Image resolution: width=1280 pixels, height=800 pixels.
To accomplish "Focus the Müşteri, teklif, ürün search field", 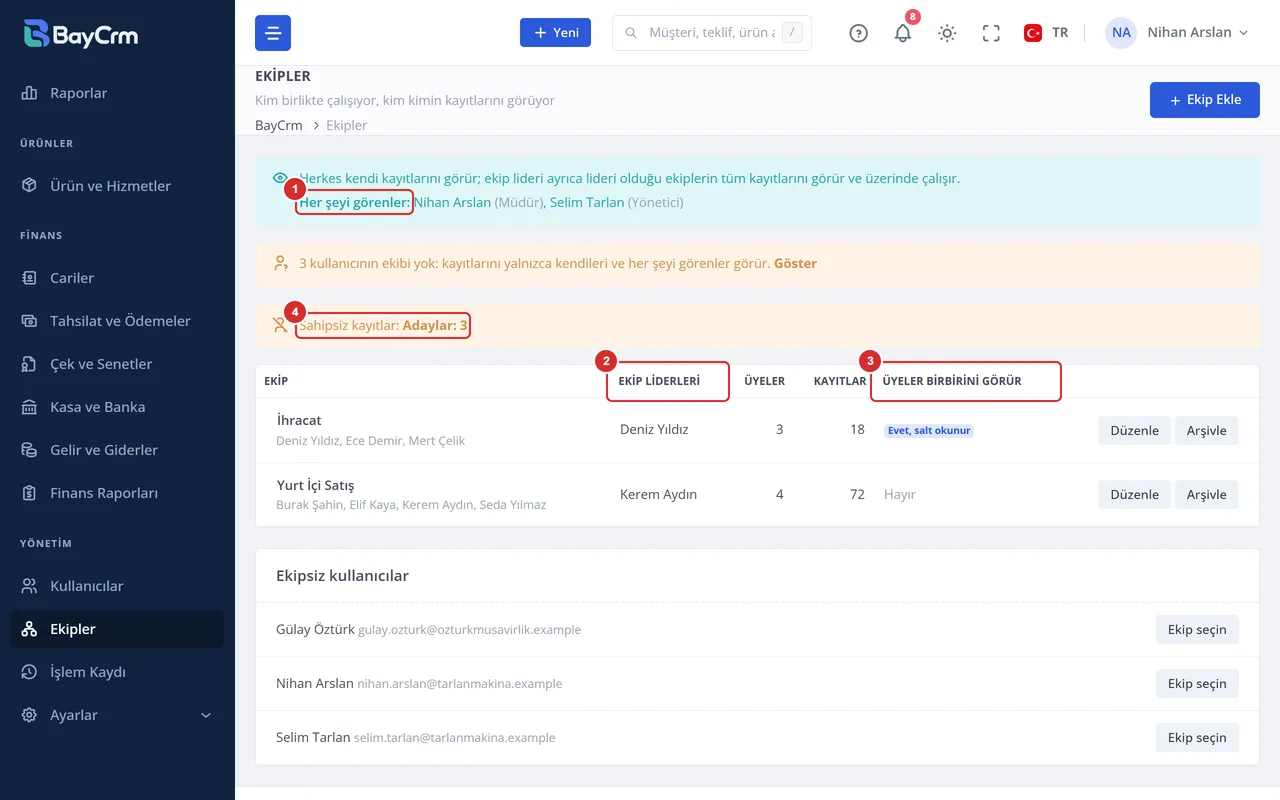I will point(711,33).
